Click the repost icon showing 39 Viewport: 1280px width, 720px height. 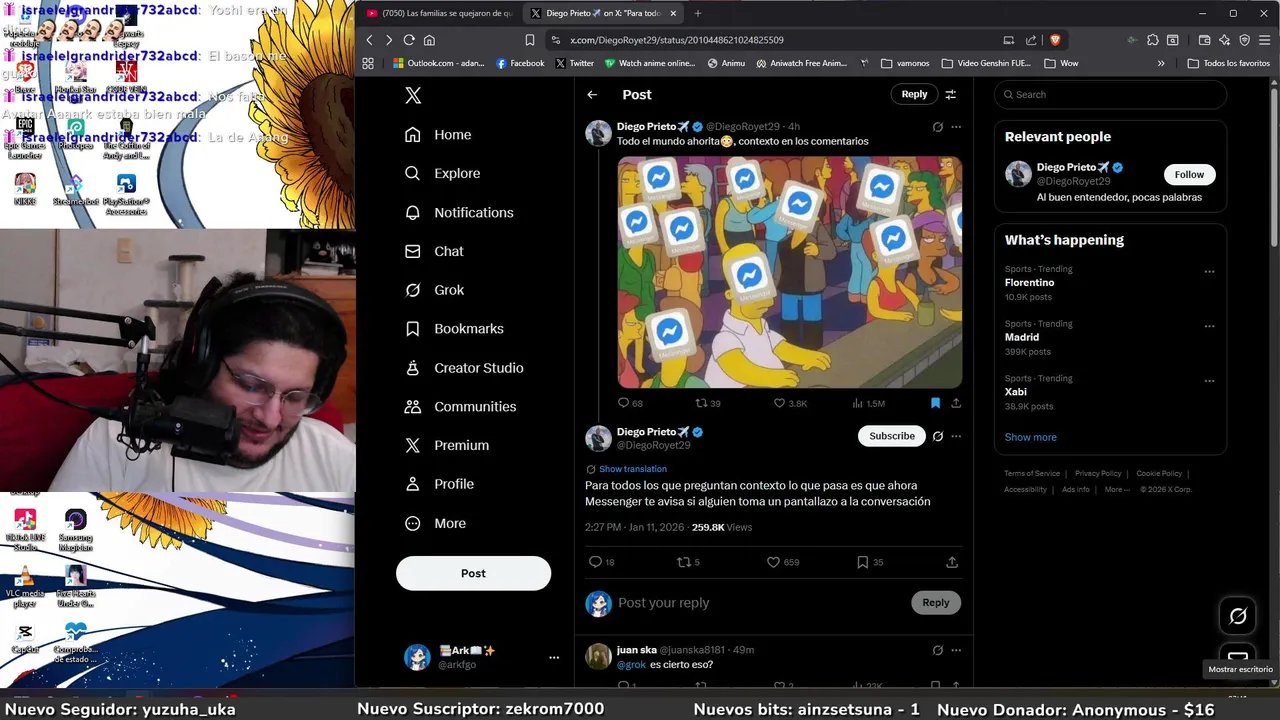click(708, 403)
